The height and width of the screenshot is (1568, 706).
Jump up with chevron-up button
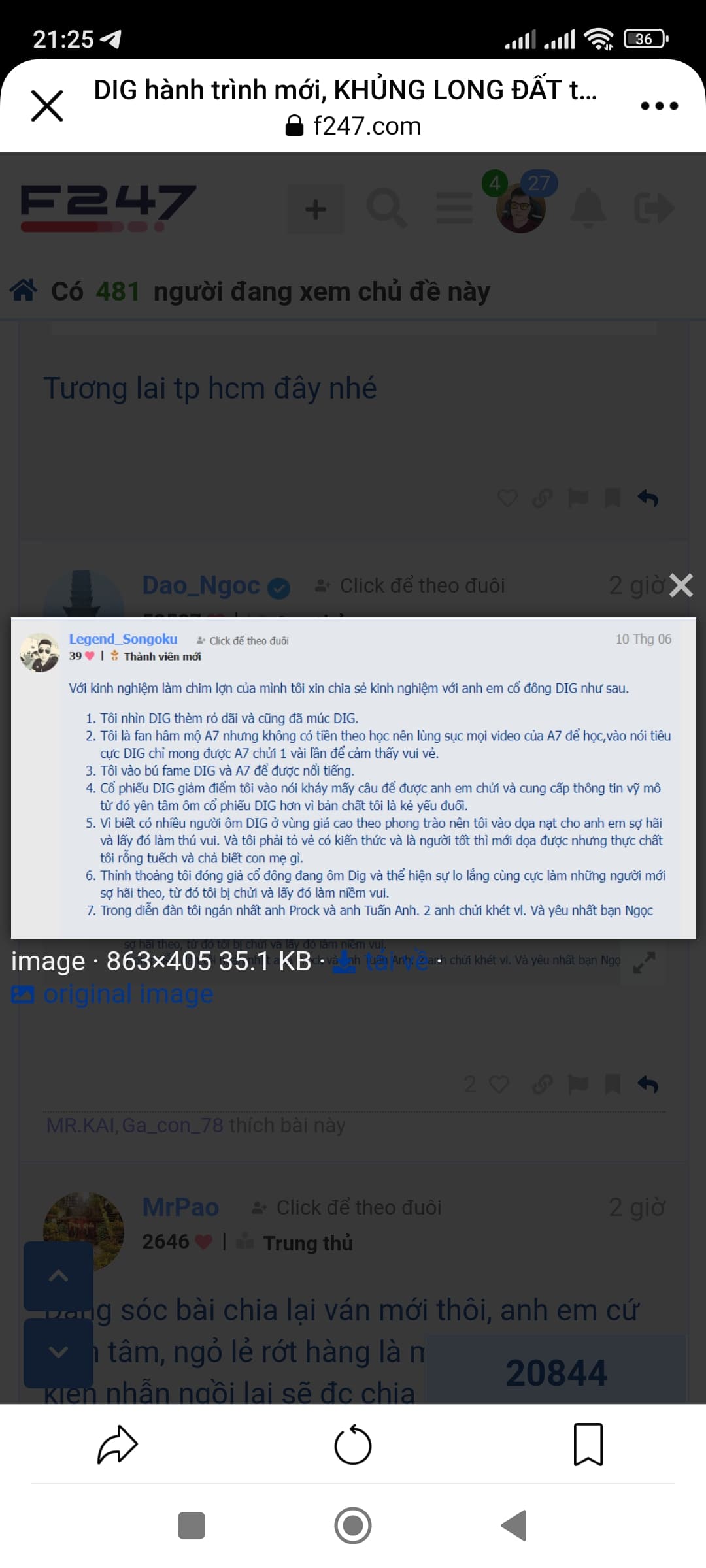click(x=58, y=1275)
